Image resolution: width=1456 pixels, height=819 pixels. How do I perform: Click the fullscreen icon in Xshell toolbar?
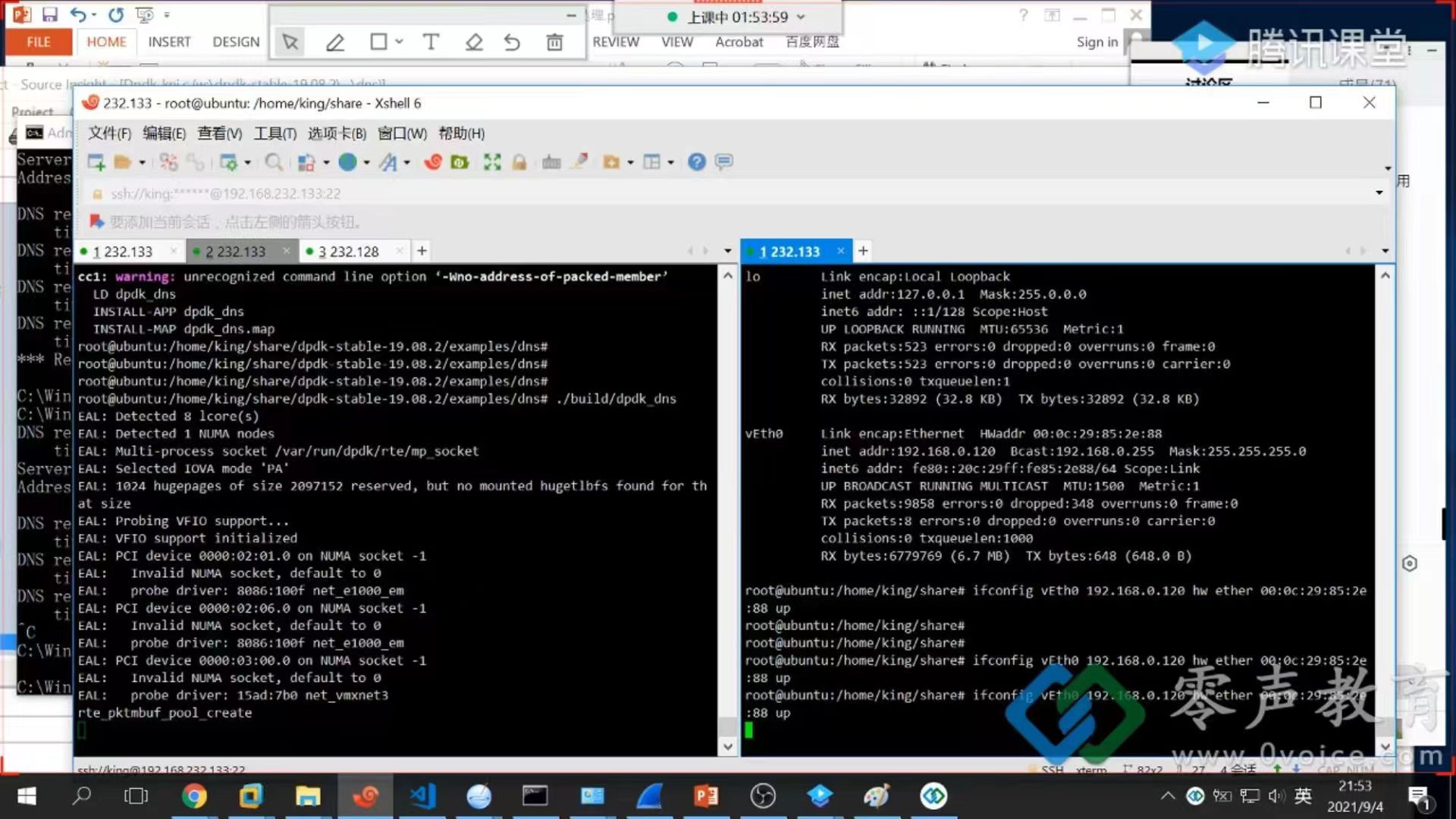(492, 162)
